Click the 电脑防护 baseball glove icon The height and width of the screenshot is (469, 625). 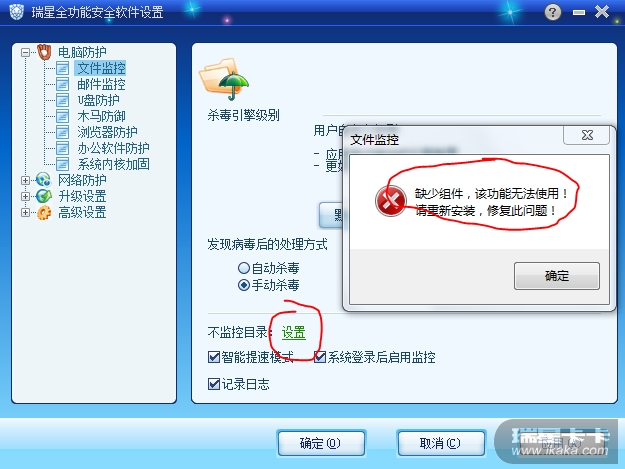[44, 52]
